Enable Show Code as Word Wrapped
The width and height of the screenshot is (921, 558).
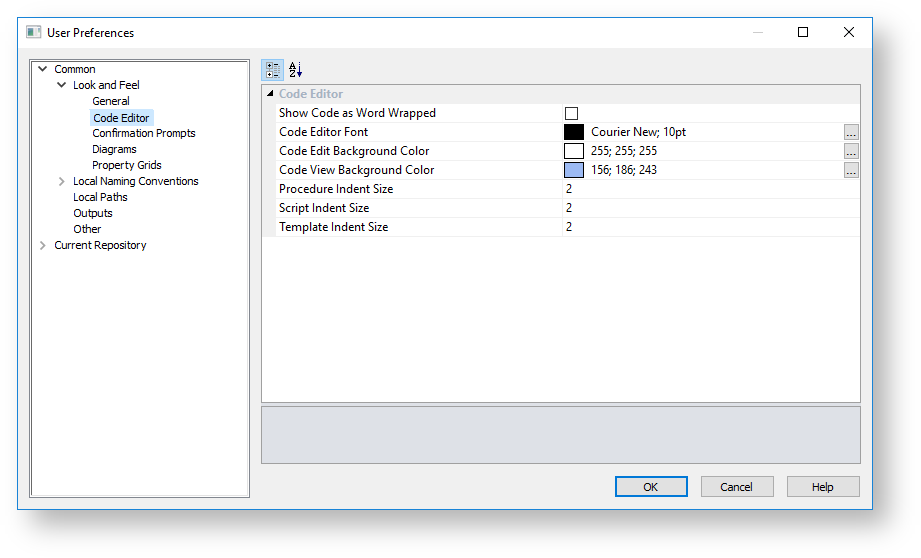572,113
